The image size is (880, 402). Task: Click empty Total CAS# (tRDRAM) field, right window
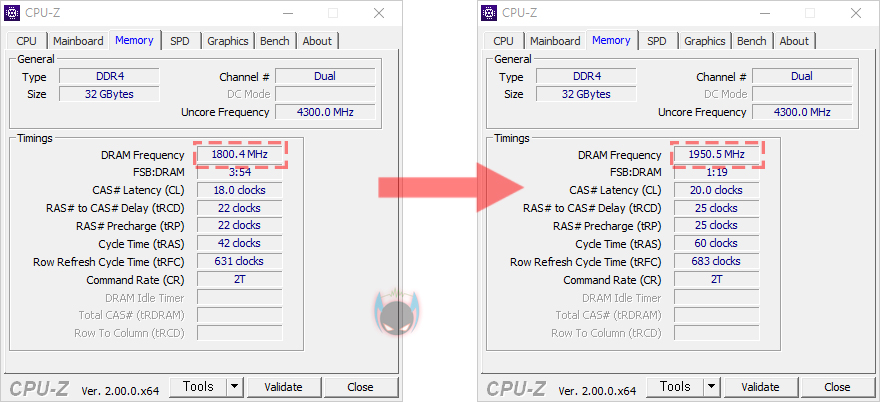717,315
